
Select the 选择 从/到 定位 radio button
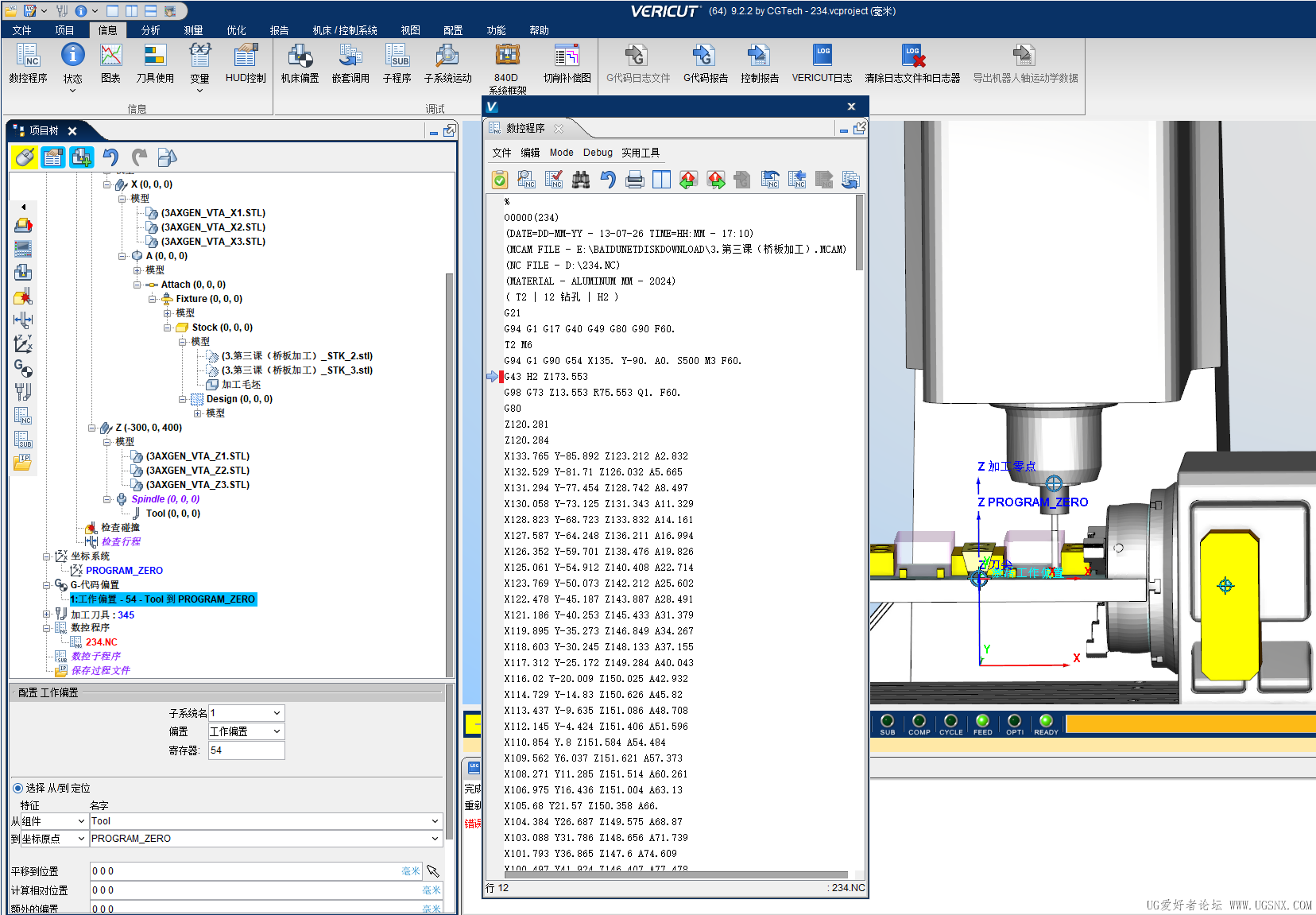pos(17,788)
